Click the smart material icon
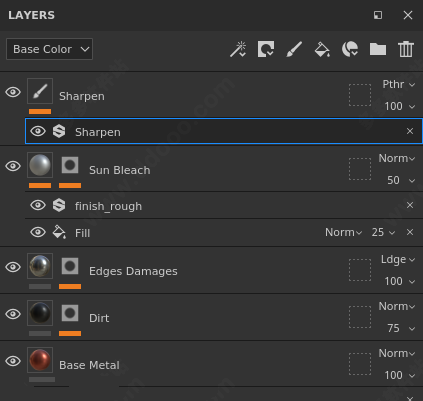423x401 pixels. 350,49
